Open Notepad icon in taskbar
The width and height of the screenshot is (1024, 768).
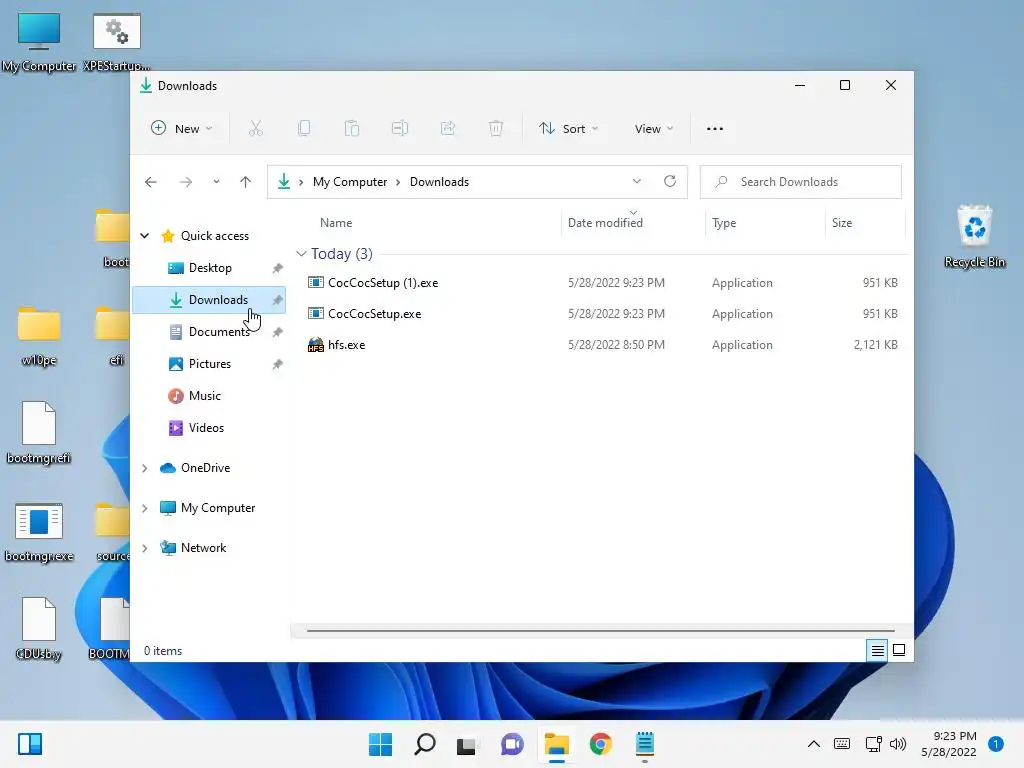pyautogui.click(x=645, y=744)
